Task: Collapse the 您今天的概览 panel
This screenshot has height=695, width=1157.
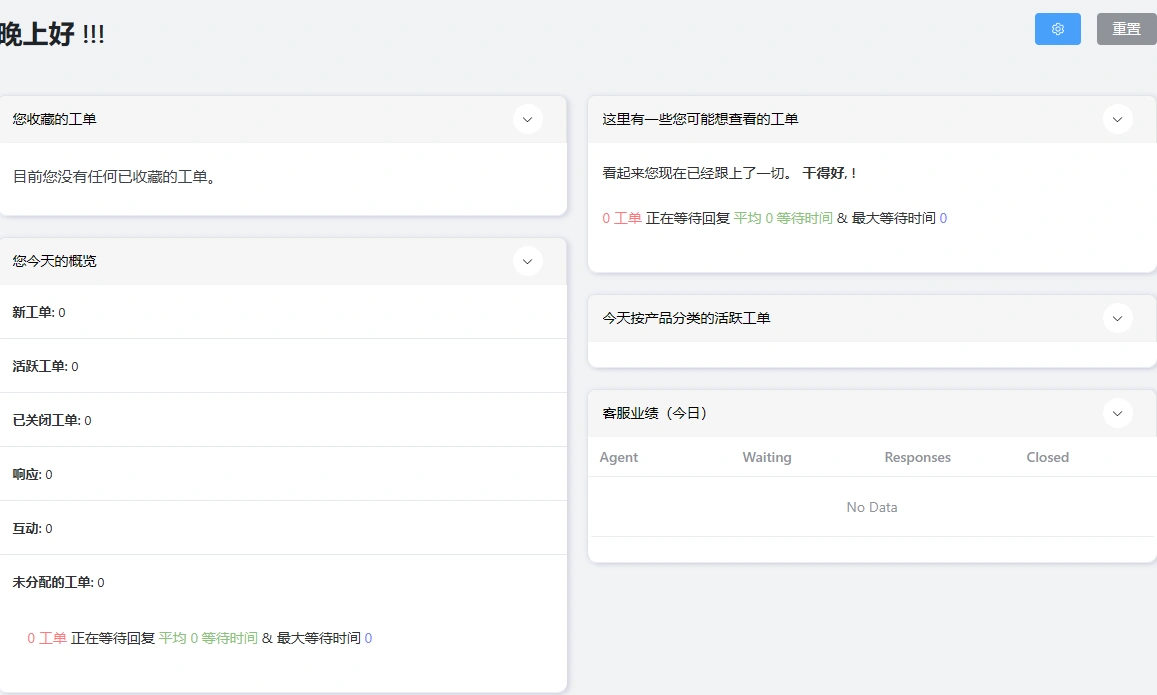Action: 527,261
